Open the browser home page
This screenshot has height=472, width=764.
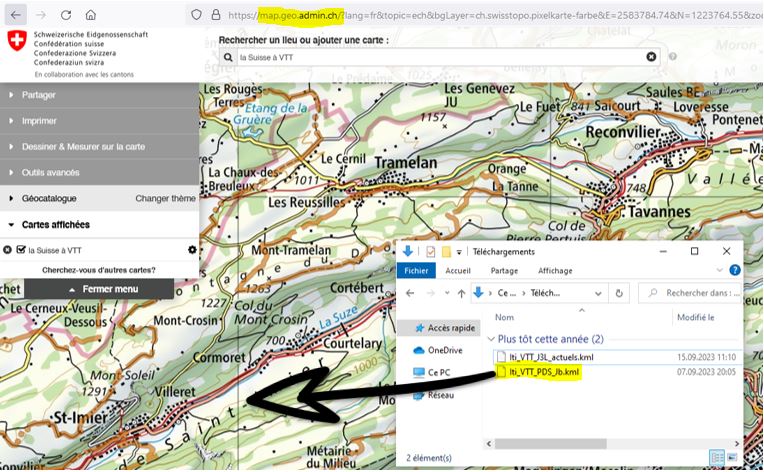(91, 15)
